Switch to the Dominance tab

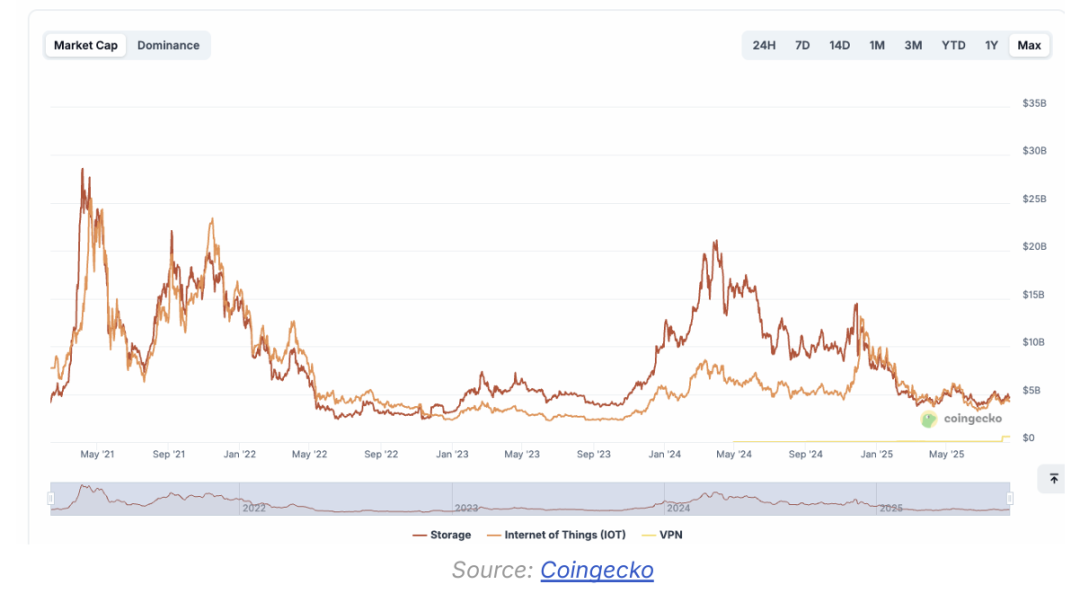[x=168, y=45]
